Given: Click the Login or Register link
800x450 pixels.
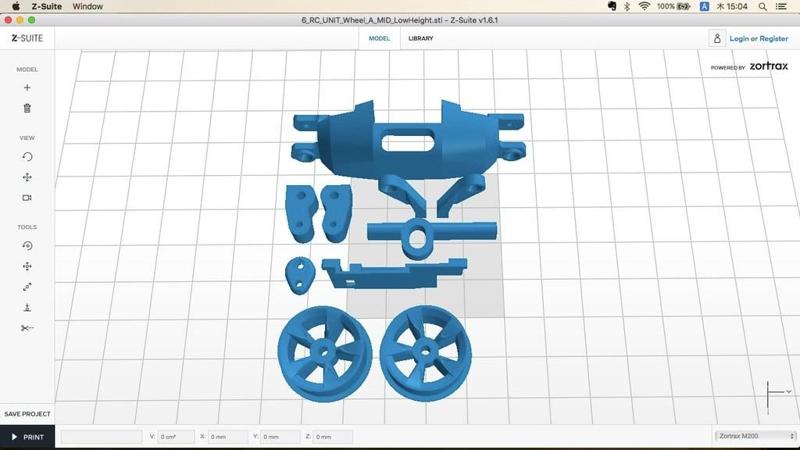Looking at the screenshot, I should 759,38.
